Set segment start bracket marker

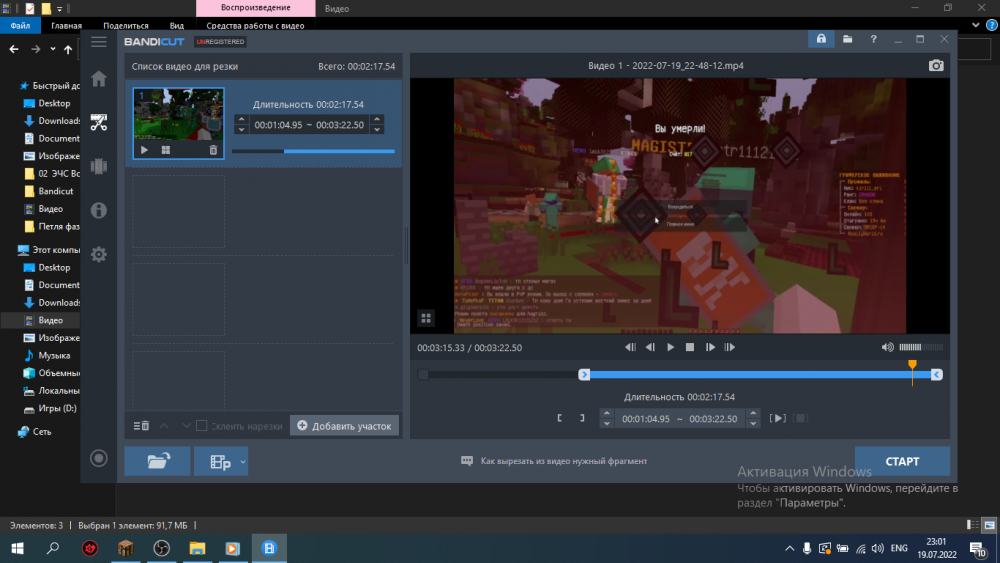click(559, 418)
